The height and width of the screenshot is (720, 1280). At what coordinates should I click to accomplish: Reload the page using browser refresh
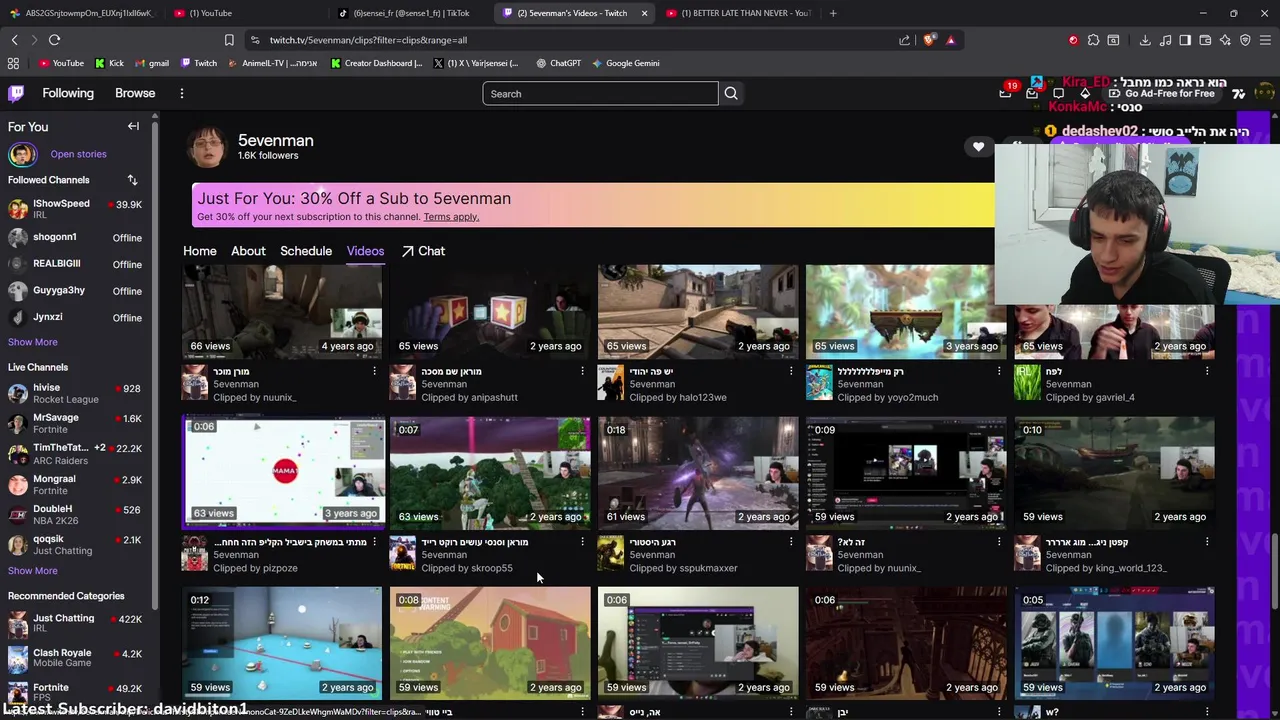click(54, 40)
